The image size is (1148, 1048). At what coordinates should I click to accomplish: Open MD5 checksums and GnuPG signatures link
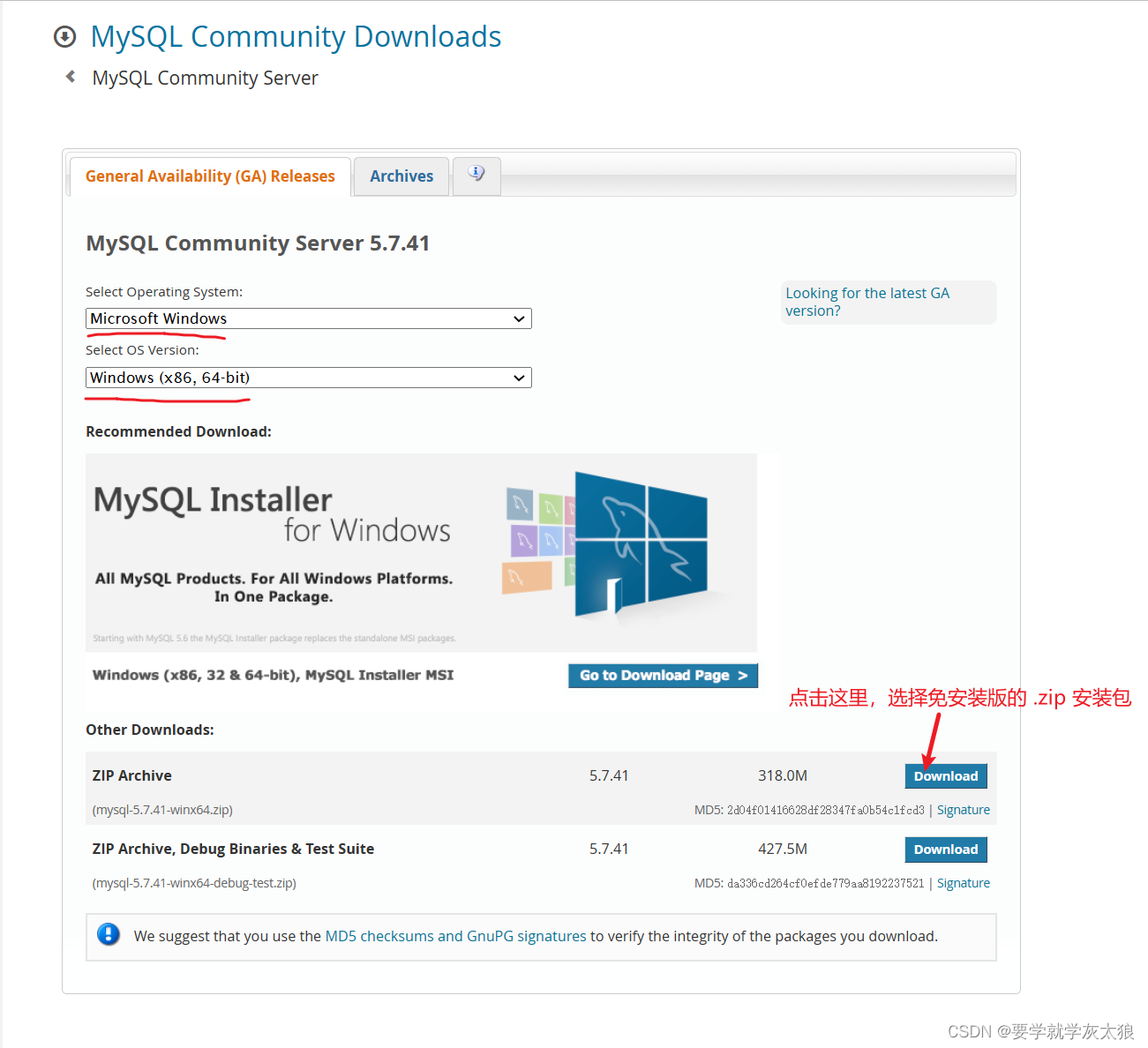point(455,936)
